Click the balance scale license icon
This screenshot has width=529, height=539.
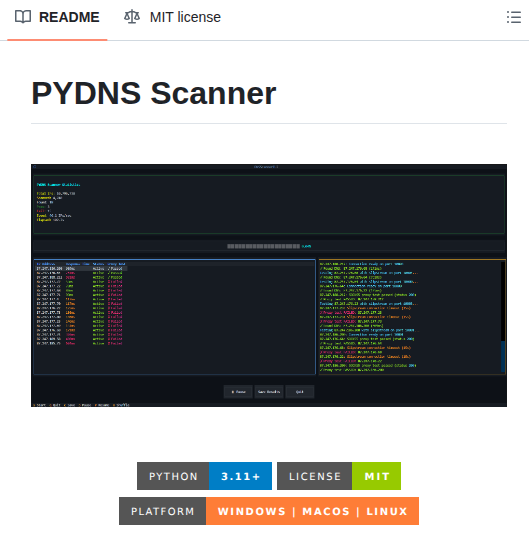pyautogui.click(x=132, y=17)
